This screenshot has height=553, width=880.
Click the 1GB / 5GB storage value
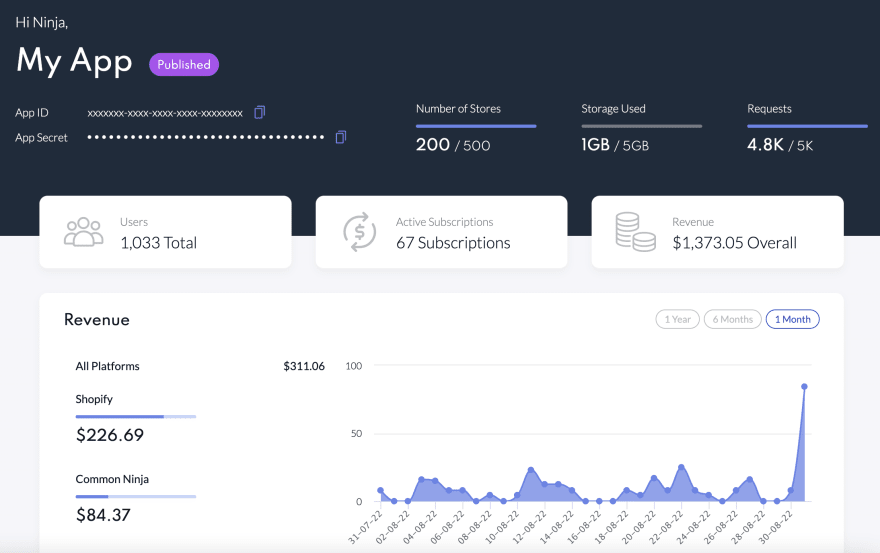coord(615,145)
